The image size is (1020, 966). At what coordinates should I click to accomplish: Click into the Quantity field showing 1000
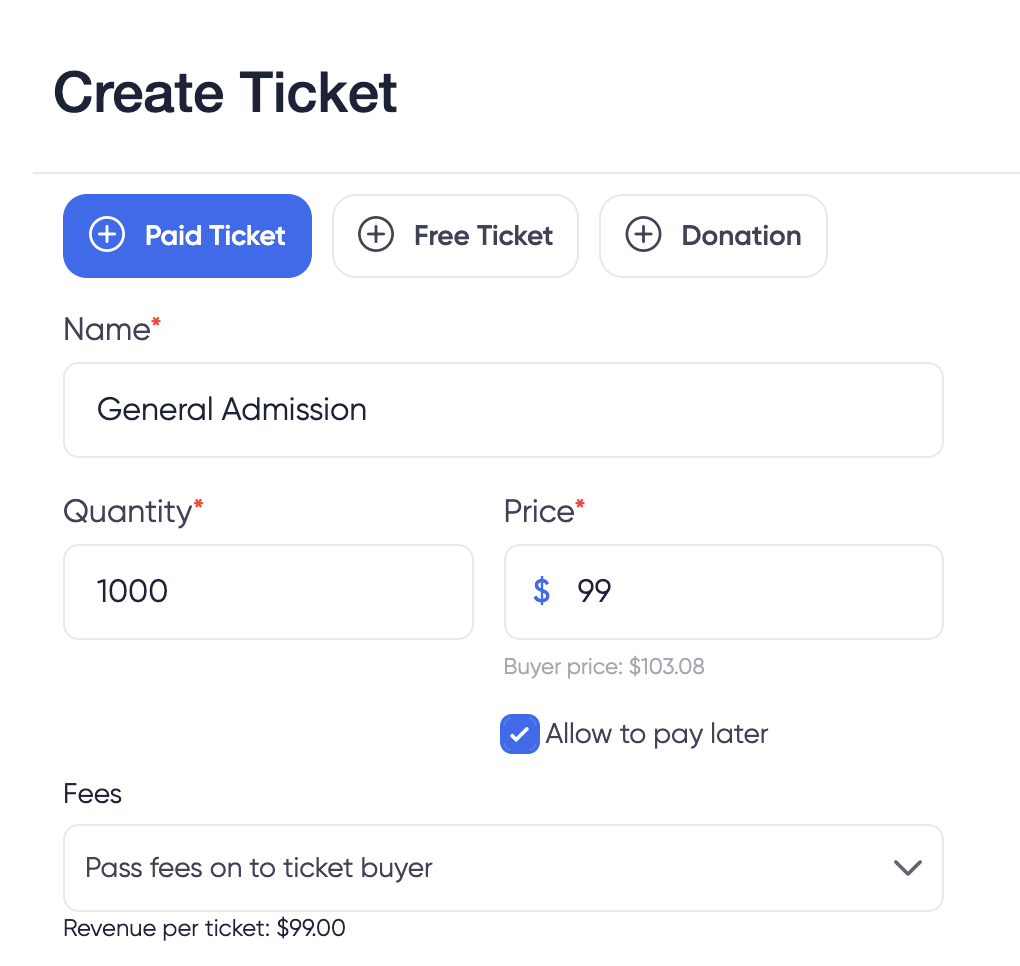point(268,592)
